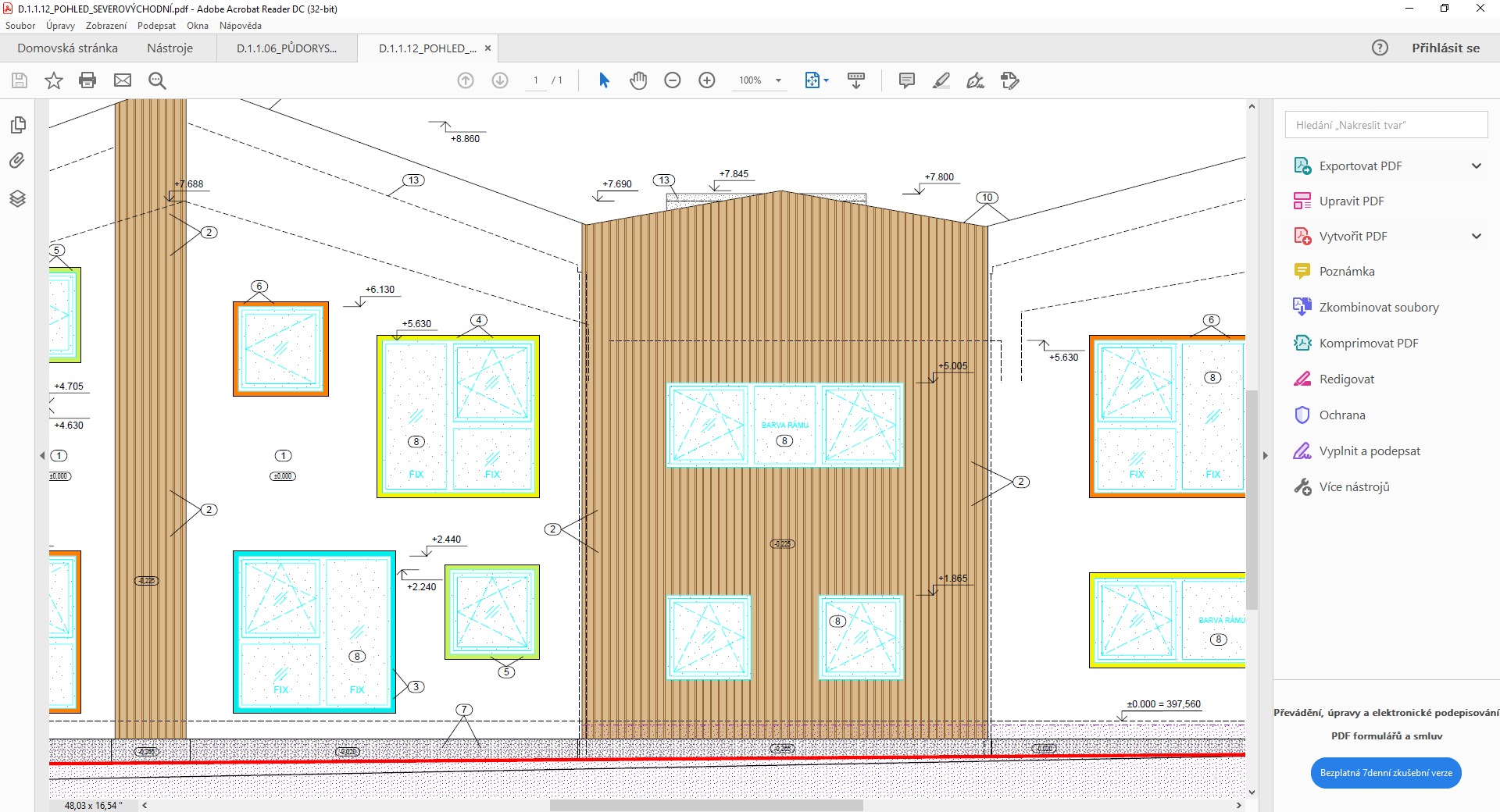This screenshot has width=1500, height=812.
Task: Print the document with printer icon
Action: coord(87,80)
